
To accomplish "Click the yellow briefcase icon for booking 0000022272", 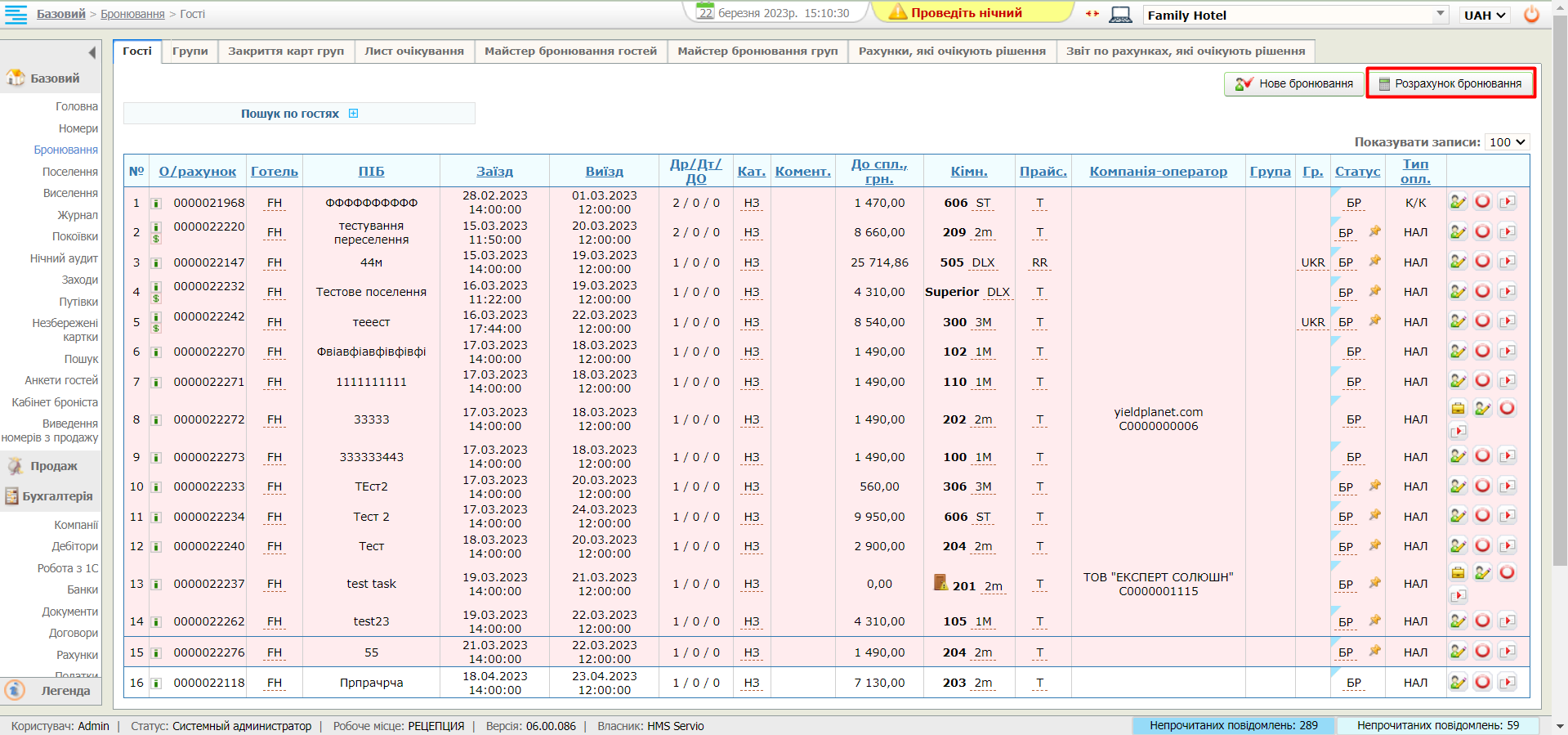I will (1458, 408).
